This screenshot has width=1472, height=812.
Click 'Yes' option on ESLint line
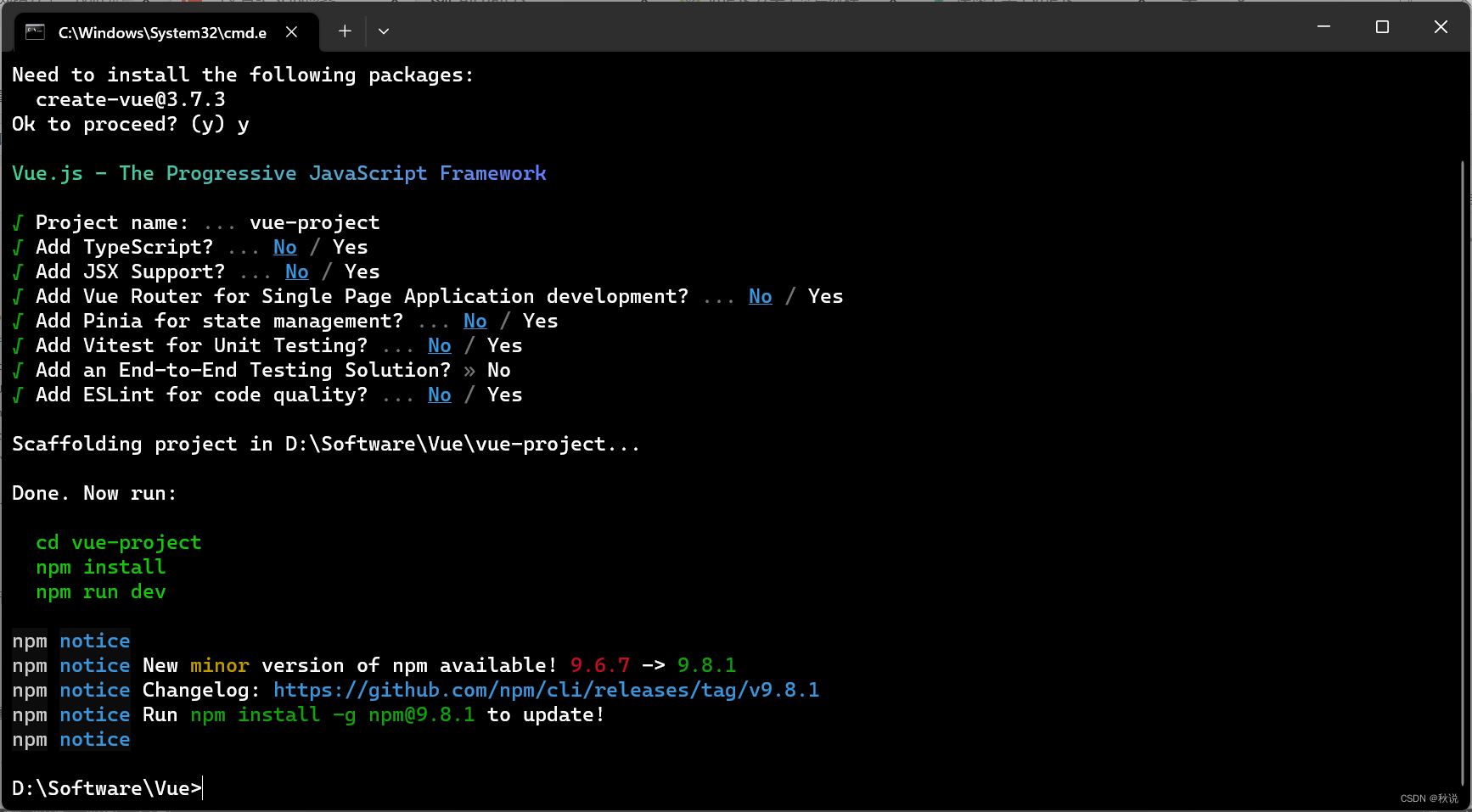pos(505,395)
